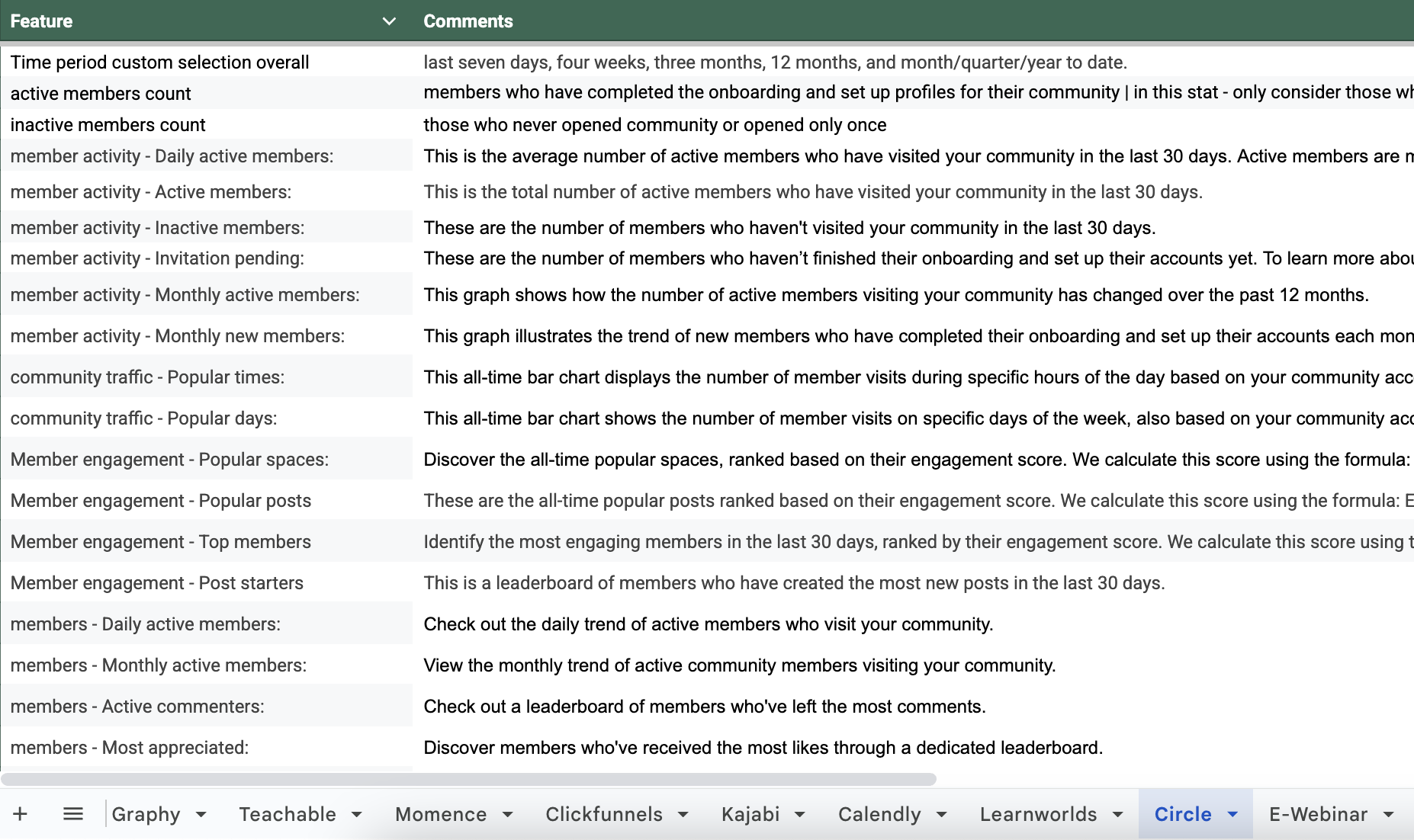Switch to the Momence sheet tab
1414x840 pixels.
click(x=441, y=814)
